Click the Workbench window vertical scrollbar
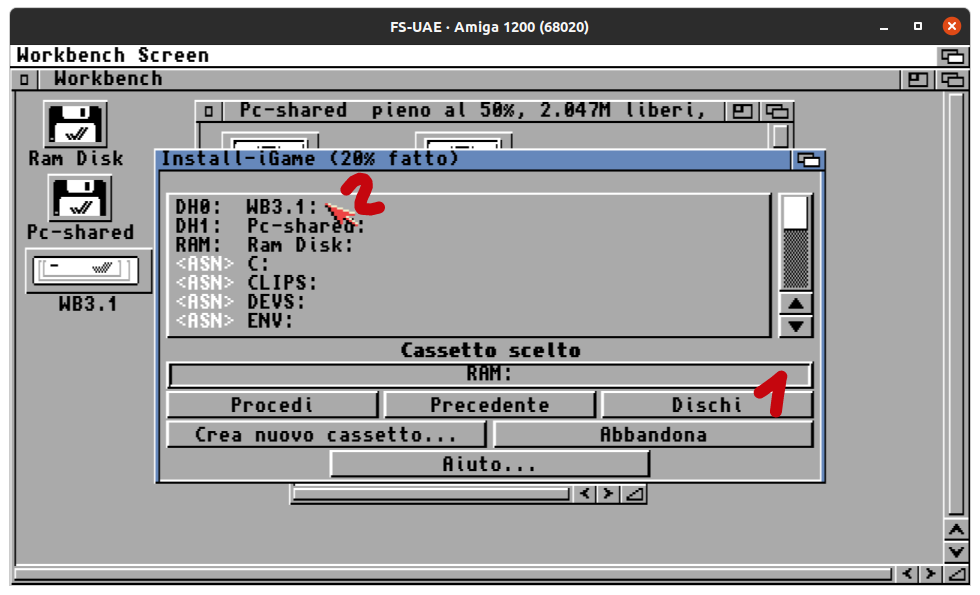Viewport: 980px width, 595px height. [x=956, y=304]
